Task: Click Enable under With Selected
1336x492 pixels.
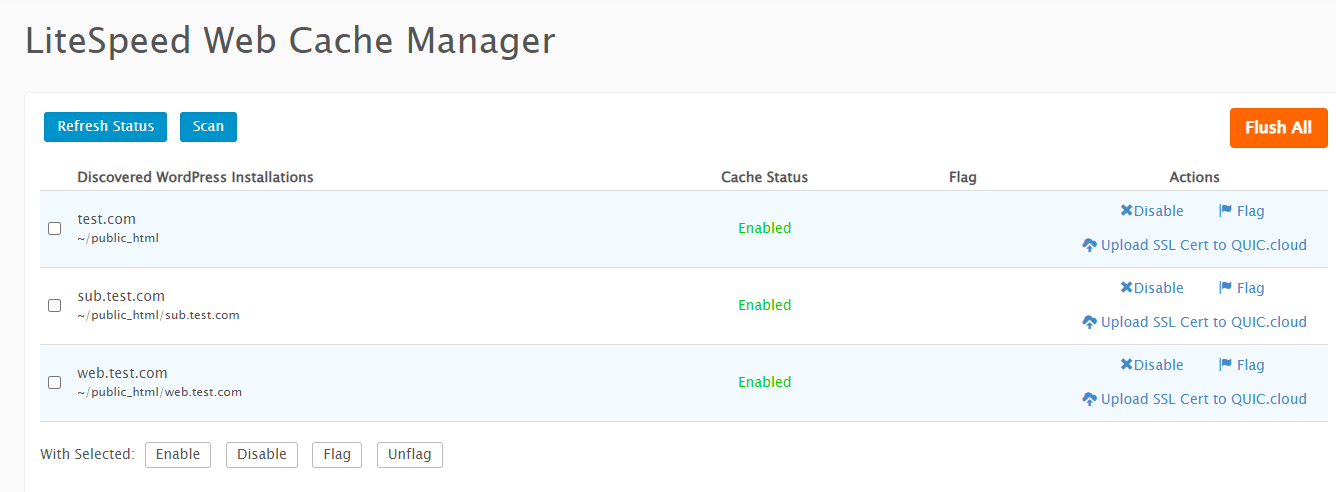Action: (178, 454)
